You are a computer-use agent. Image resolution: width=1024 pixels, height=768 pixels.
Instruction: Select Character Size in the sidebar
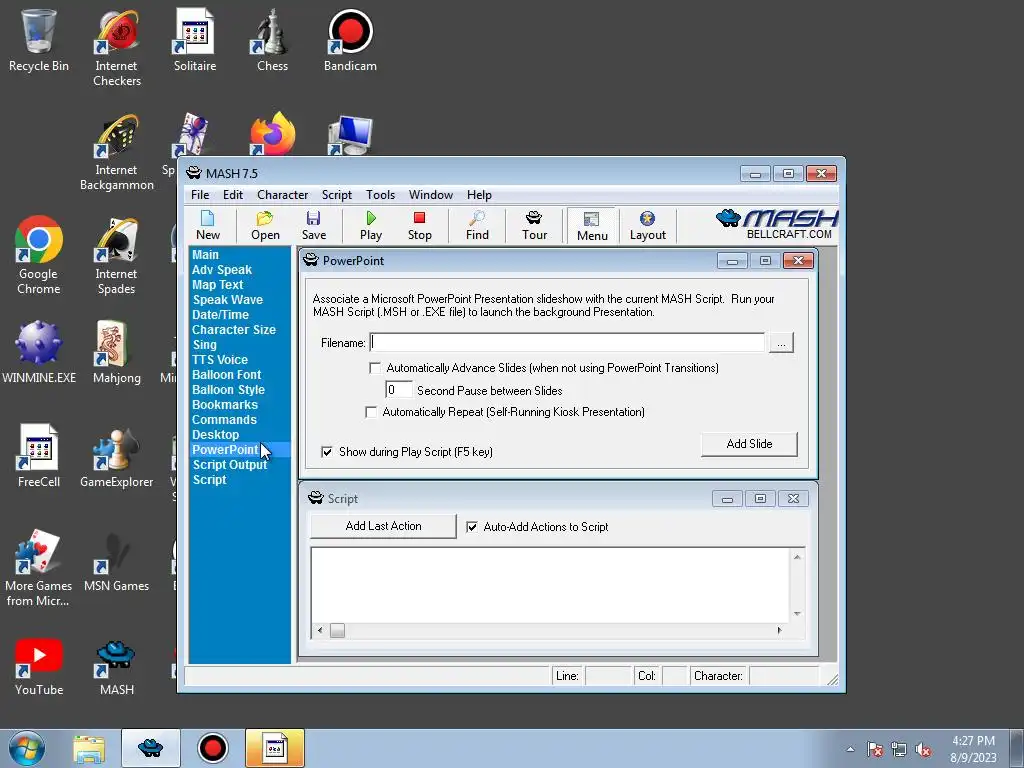tap(234, 330)
